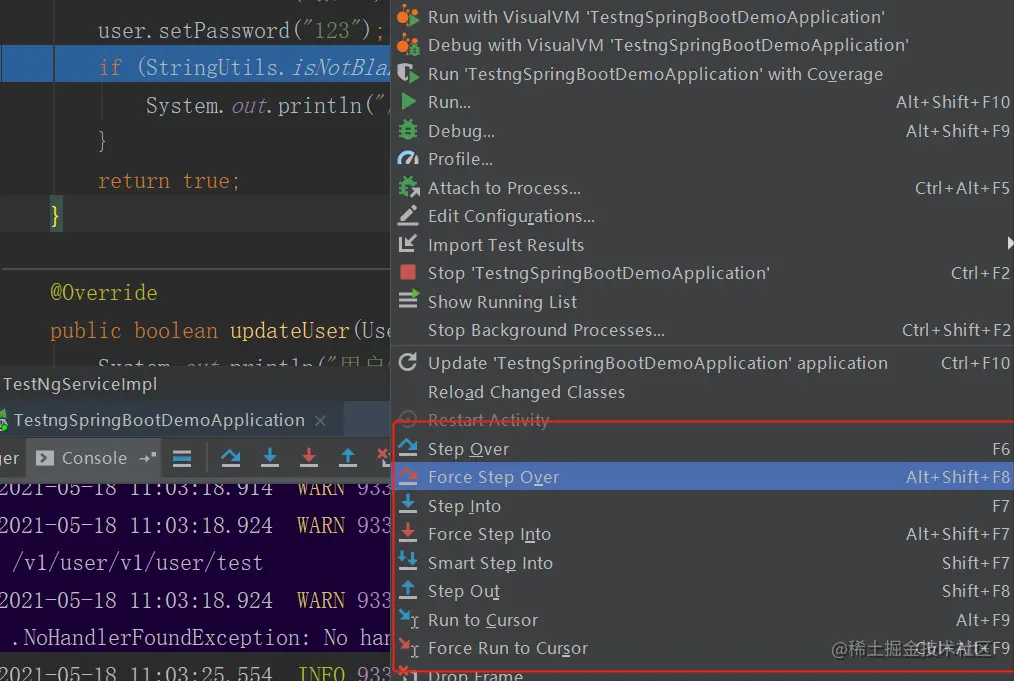Viewport: 1014px width, 681px height.
Task: Select Run with Coverage menu entry
Action: pos(702,74)
